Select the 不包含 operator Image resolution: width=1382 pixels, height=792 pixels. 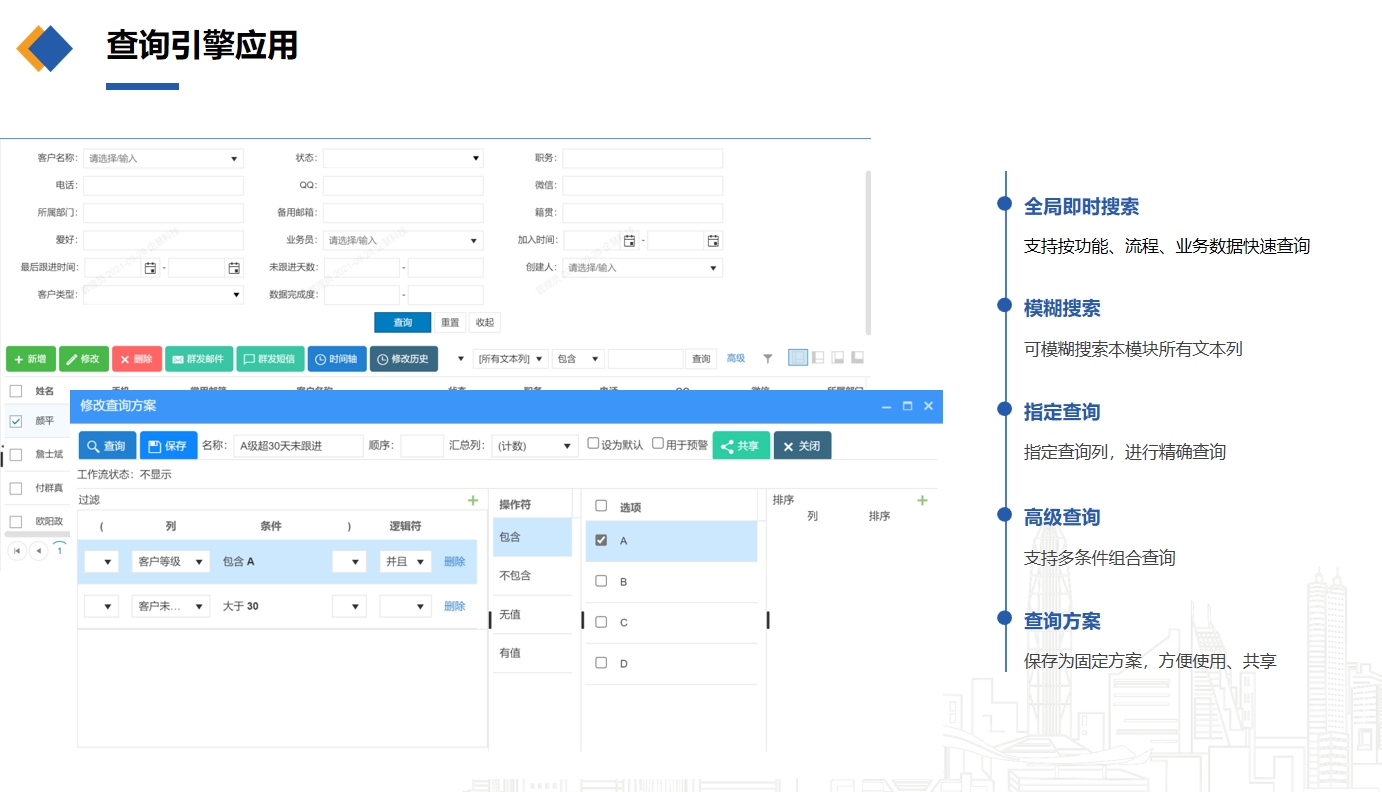pos(516,576)
